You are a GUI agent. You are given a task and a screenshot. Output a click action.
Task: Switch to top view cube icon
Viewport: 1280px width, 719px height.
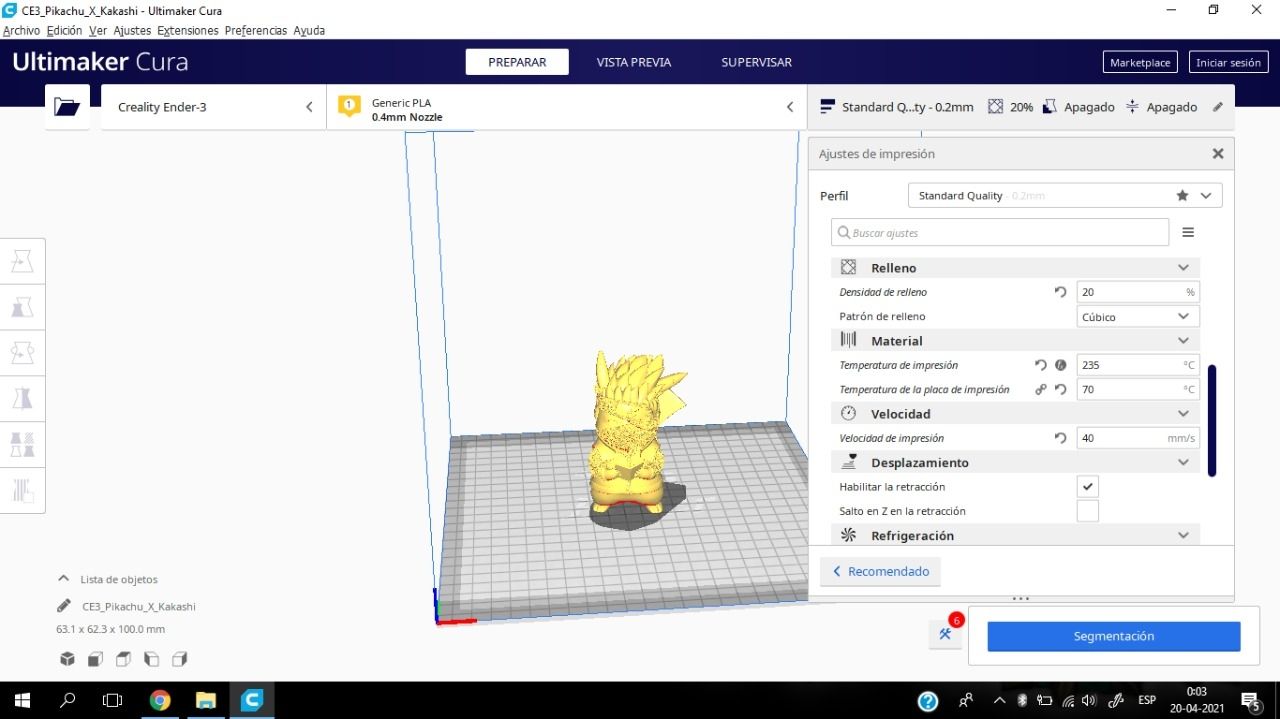click(123, 659)
